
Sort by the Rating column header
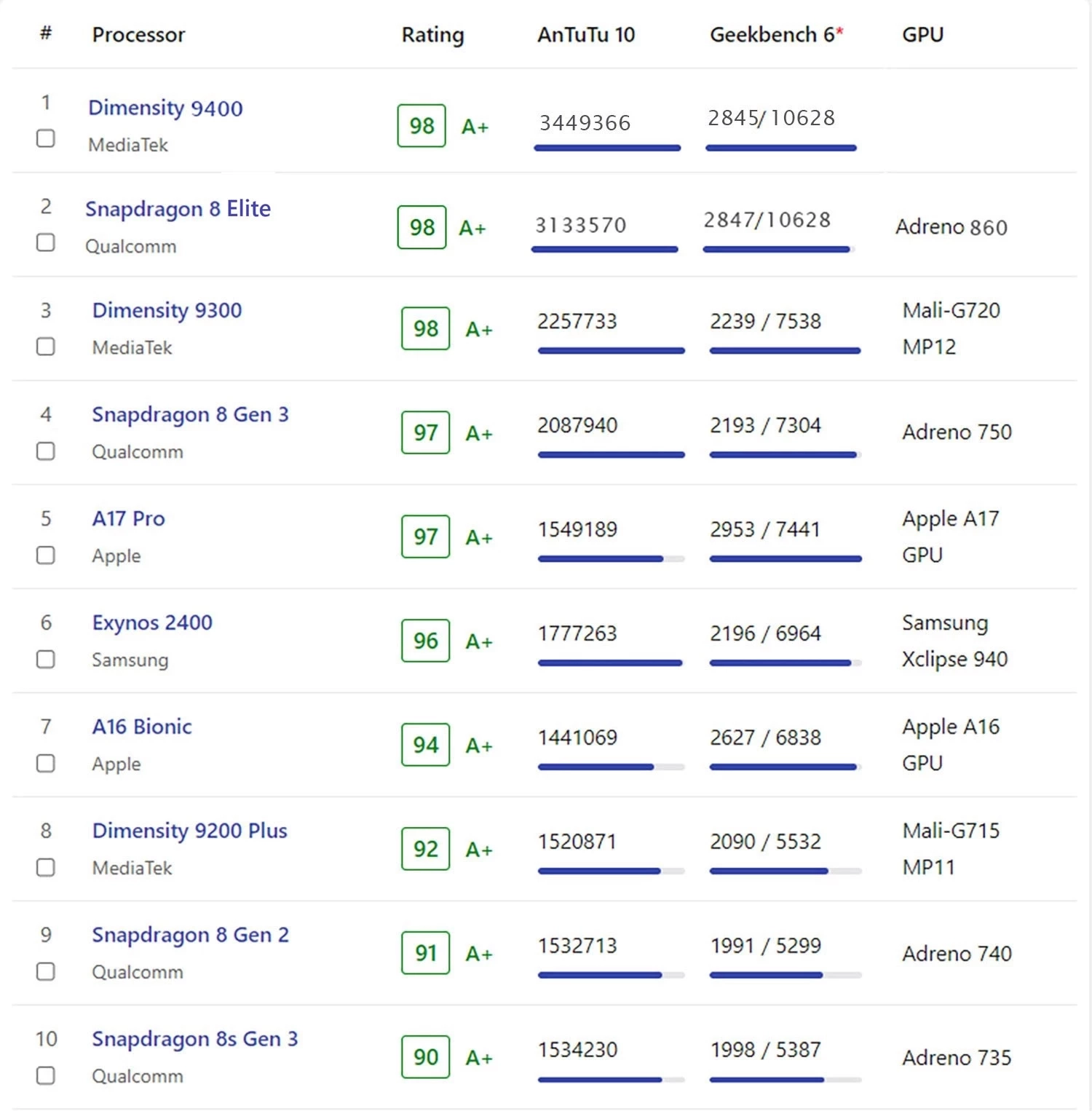click(432, 35)
